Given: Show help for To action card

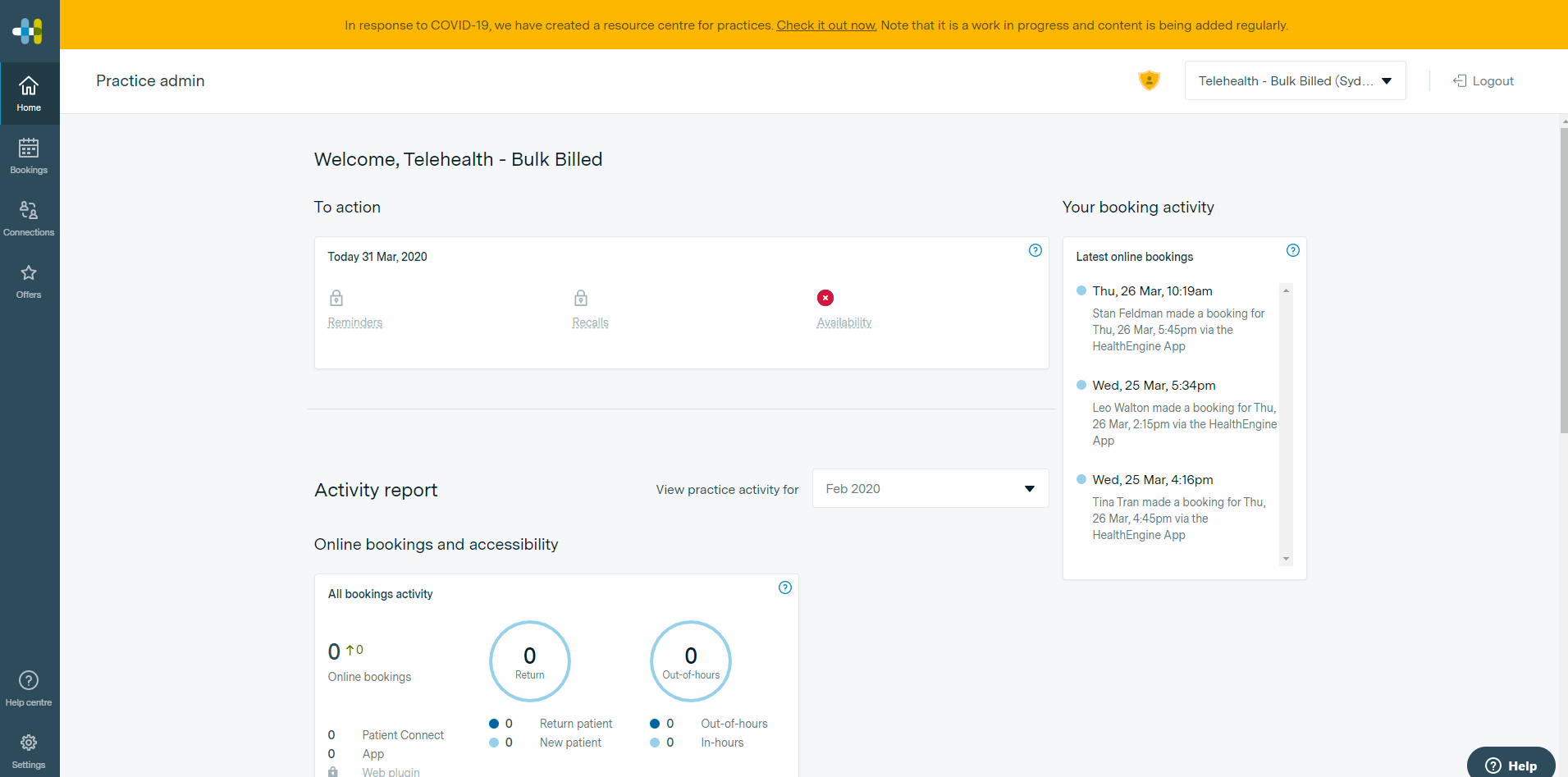Looking at the screenshot, I should pyautogui.click(x=1035, y=250).
